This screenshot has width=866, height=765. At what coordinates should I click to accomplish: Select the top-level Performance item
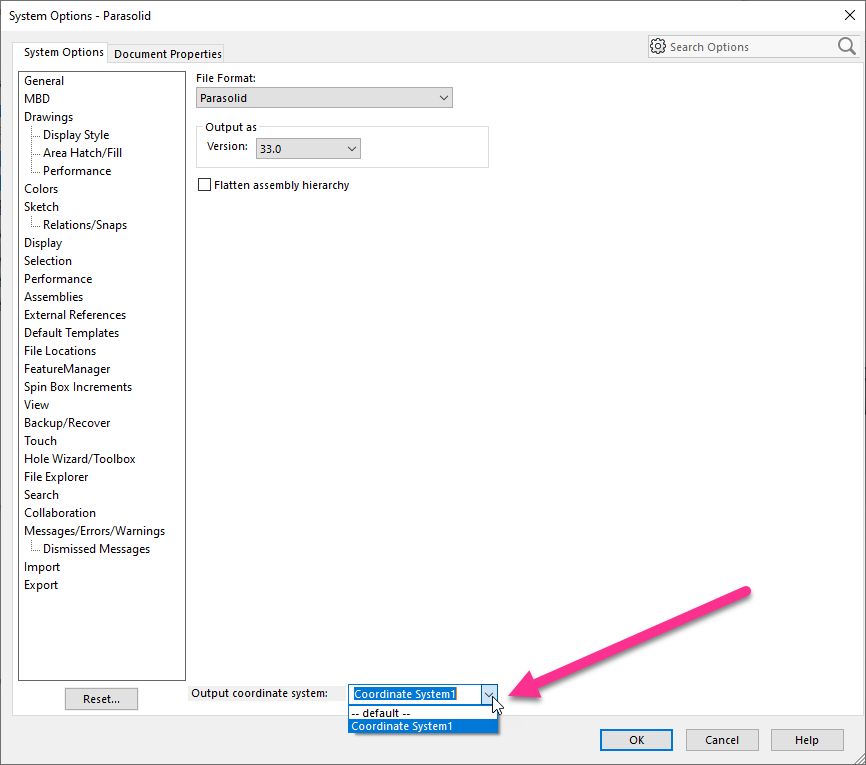point(58,279)
